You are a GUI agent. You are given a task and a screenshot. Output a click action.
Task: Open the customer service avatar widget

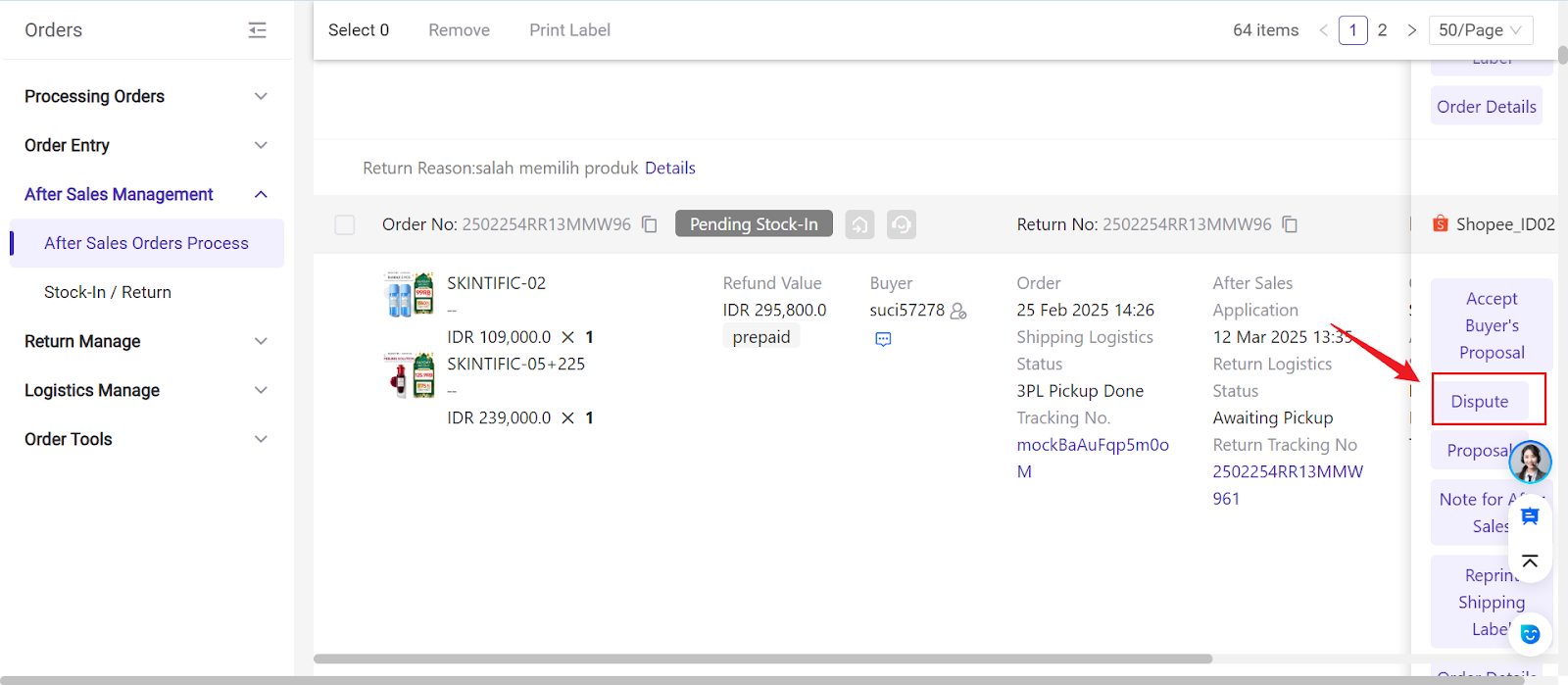(x=1530, y=462)
